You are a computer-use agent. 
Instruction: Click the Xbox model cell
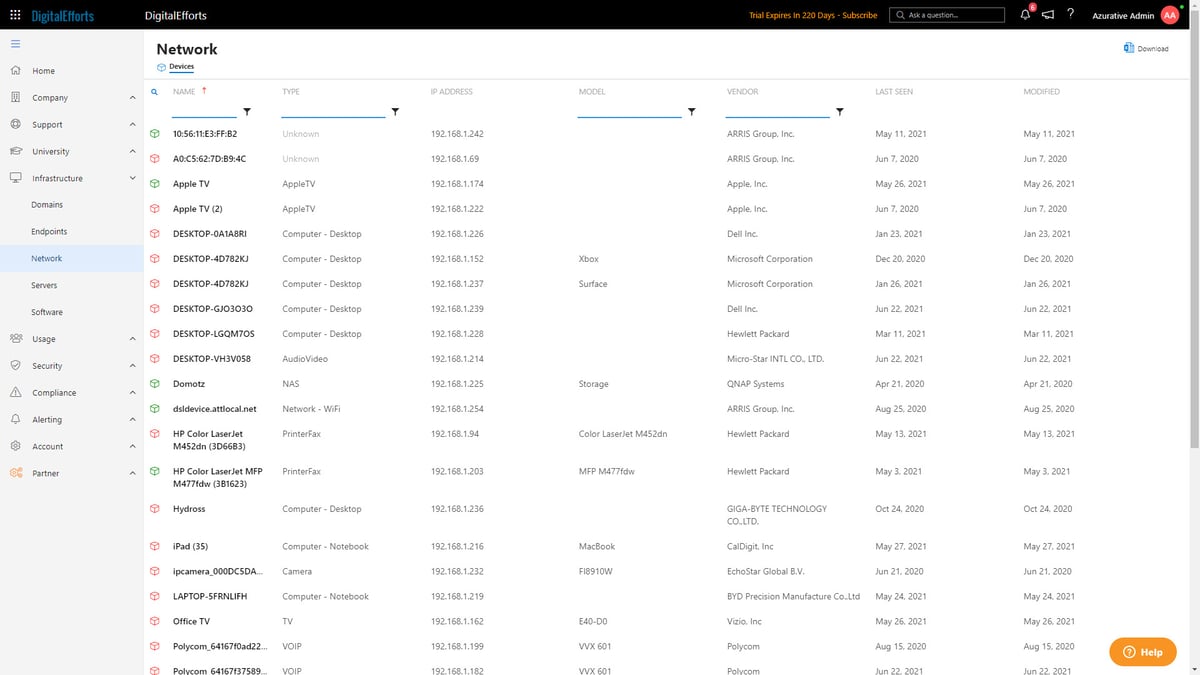pyautogui.click(x=589, y=259)
